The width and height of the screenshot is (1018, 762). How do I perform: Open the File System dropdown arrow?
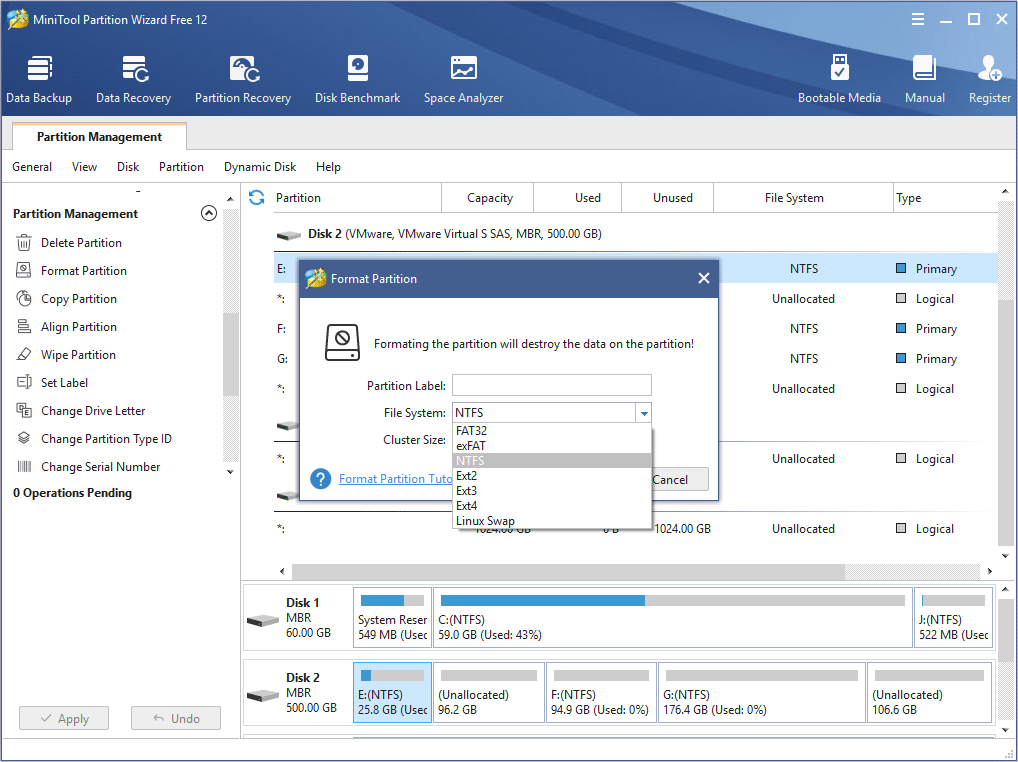point(643,413)
